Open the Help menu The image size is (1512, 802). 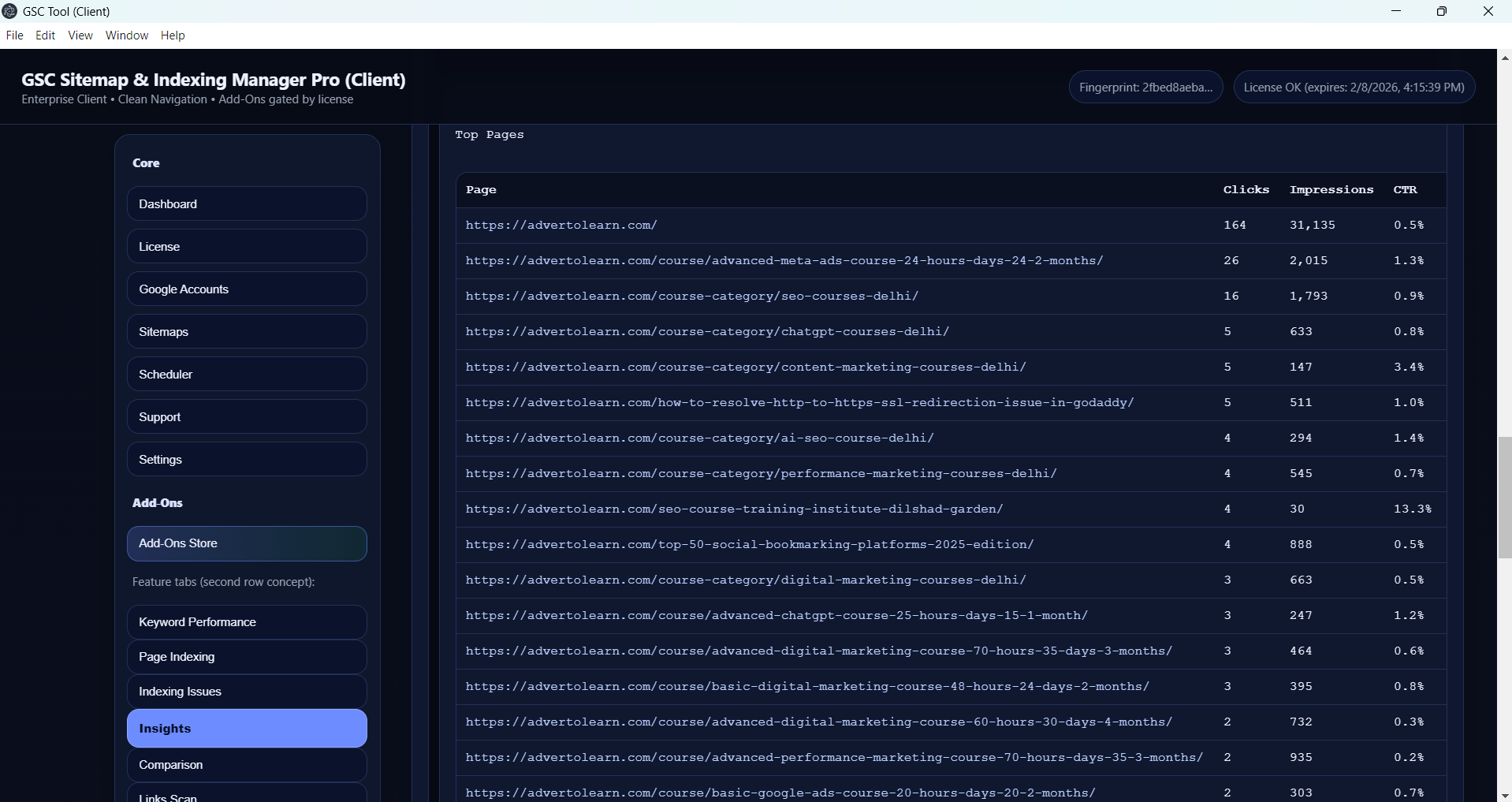click(x=173, y=35)
